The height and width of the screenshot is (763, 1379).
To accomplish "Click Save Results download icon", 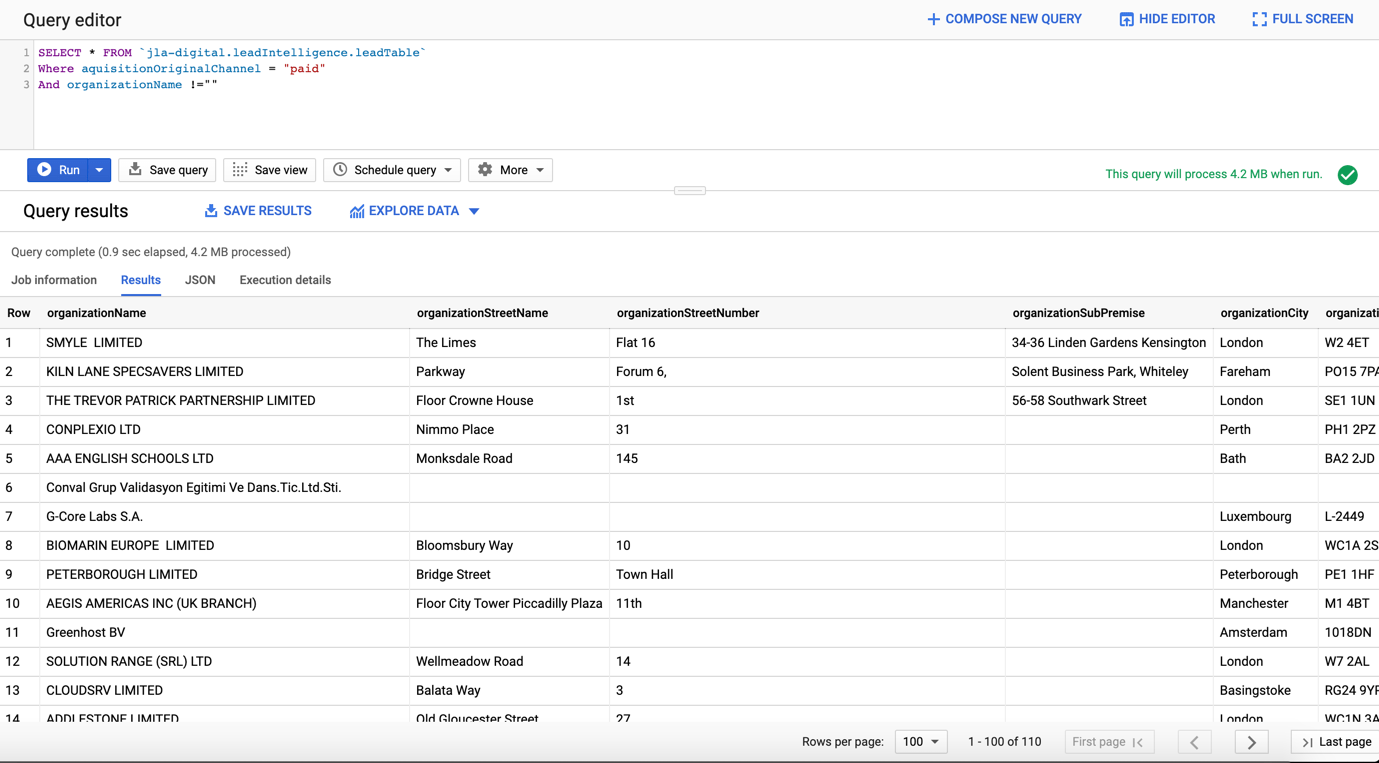I will coord(211,211).
